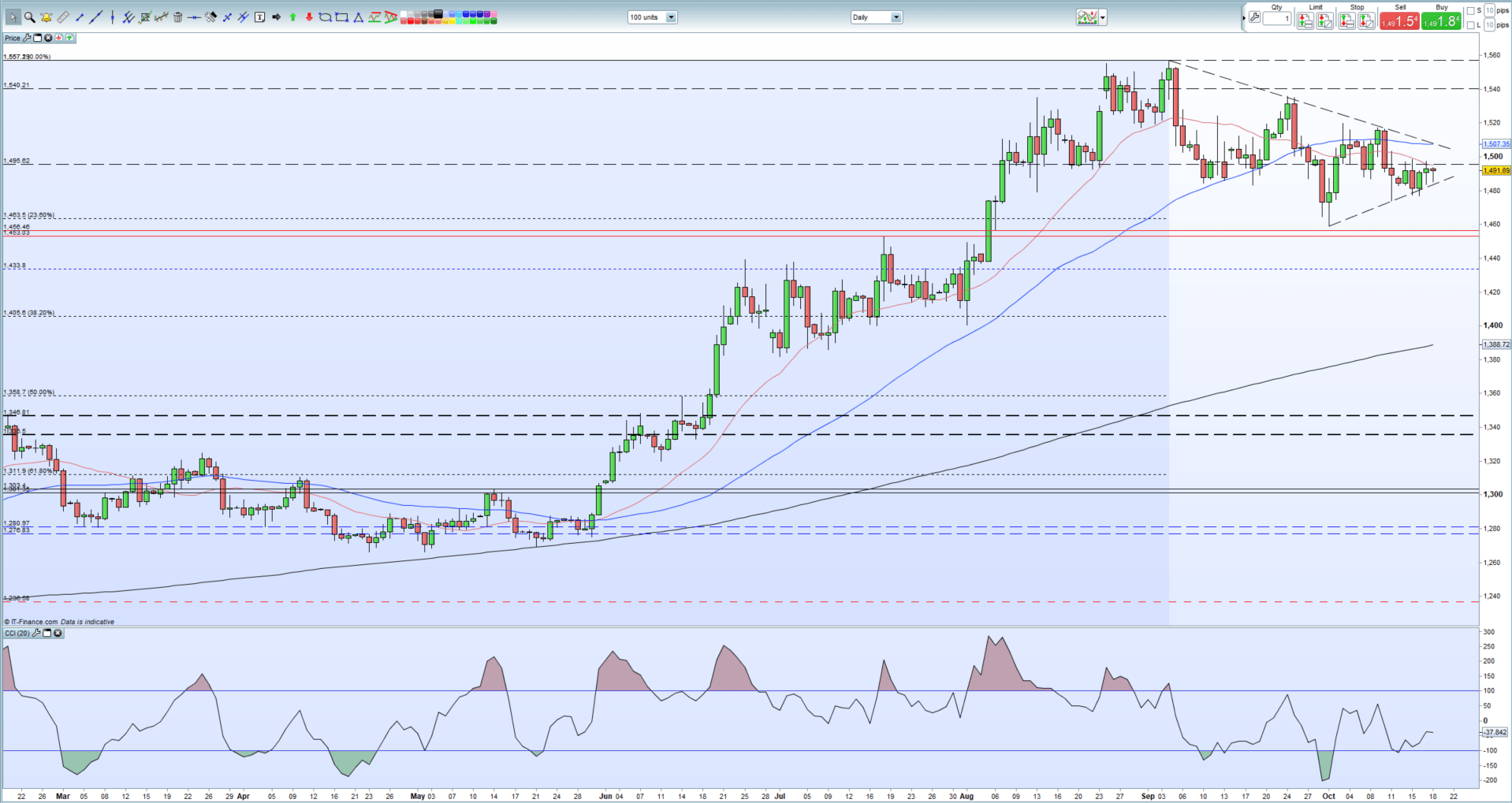Screen dimensions: 1512x803
Task: Pick the black color swatch
Action: tap(438, 13)
